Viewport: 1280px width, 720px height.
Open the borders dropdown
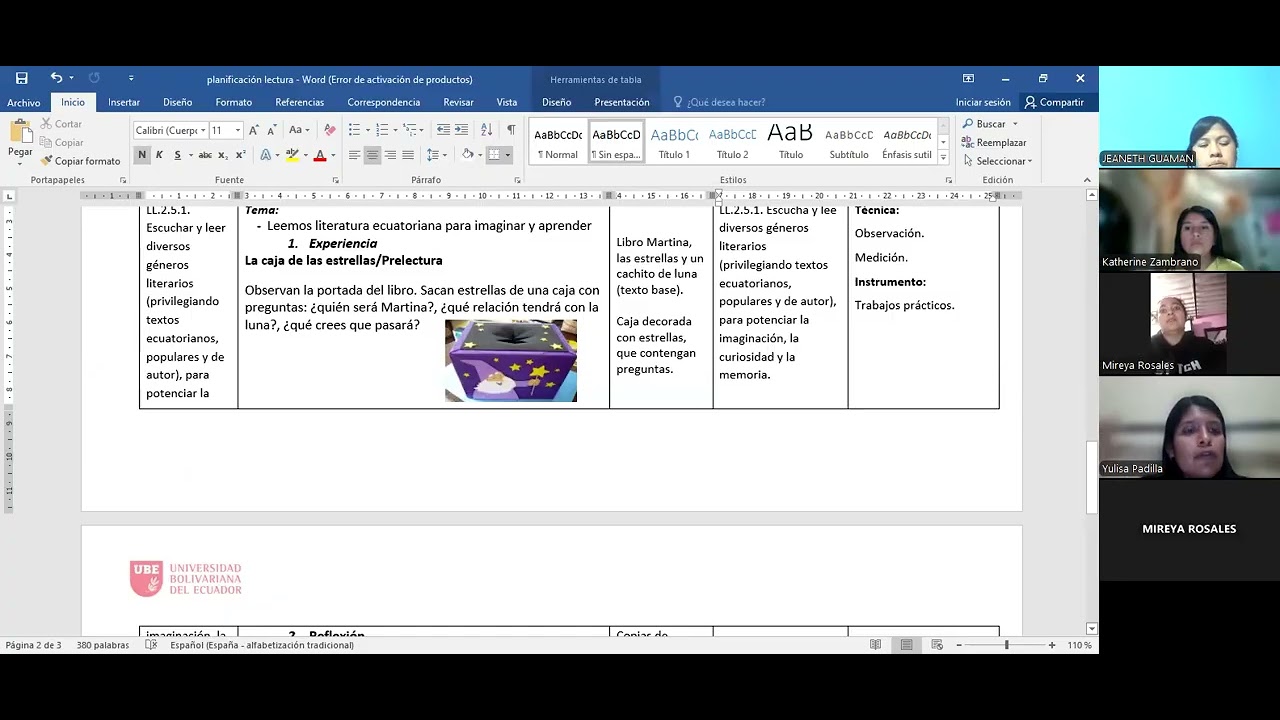pos(508,155)
